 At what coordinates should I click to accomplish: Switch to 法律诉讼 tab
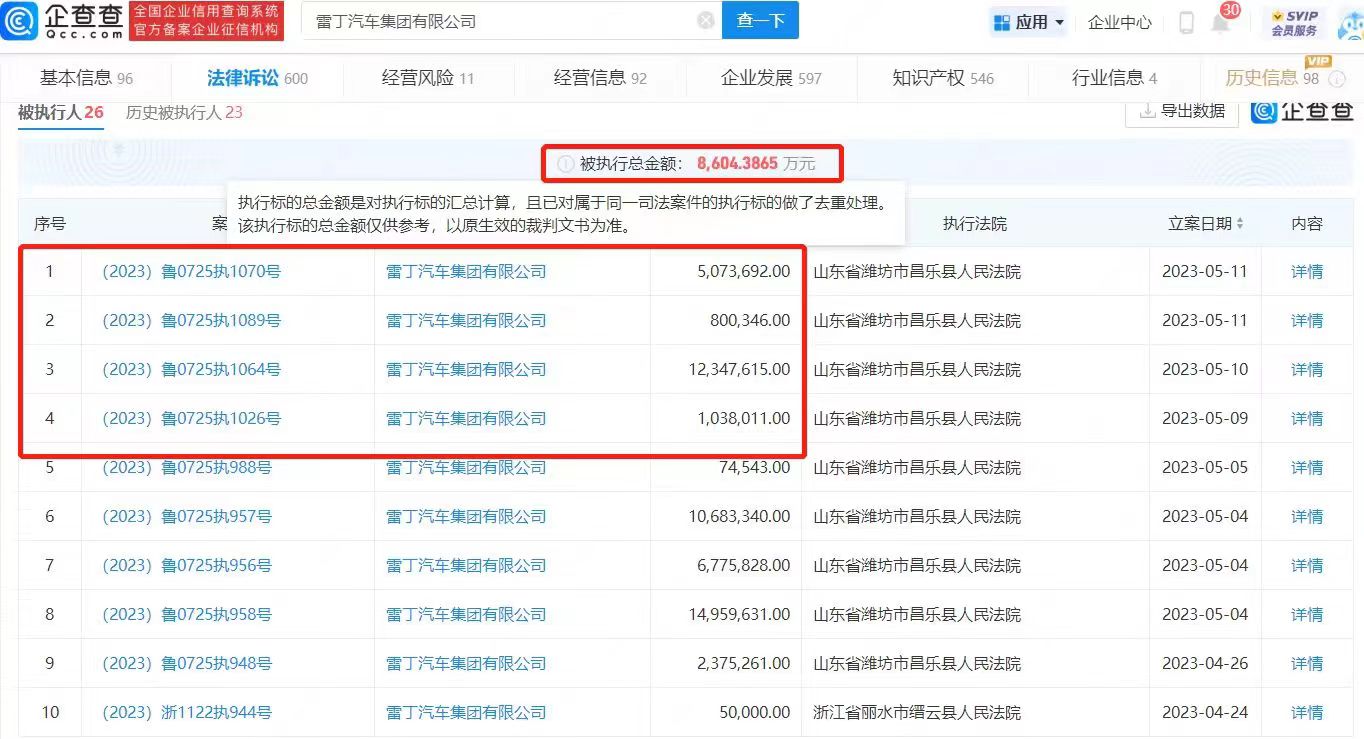pyautogui.click(x=257, y=78)
